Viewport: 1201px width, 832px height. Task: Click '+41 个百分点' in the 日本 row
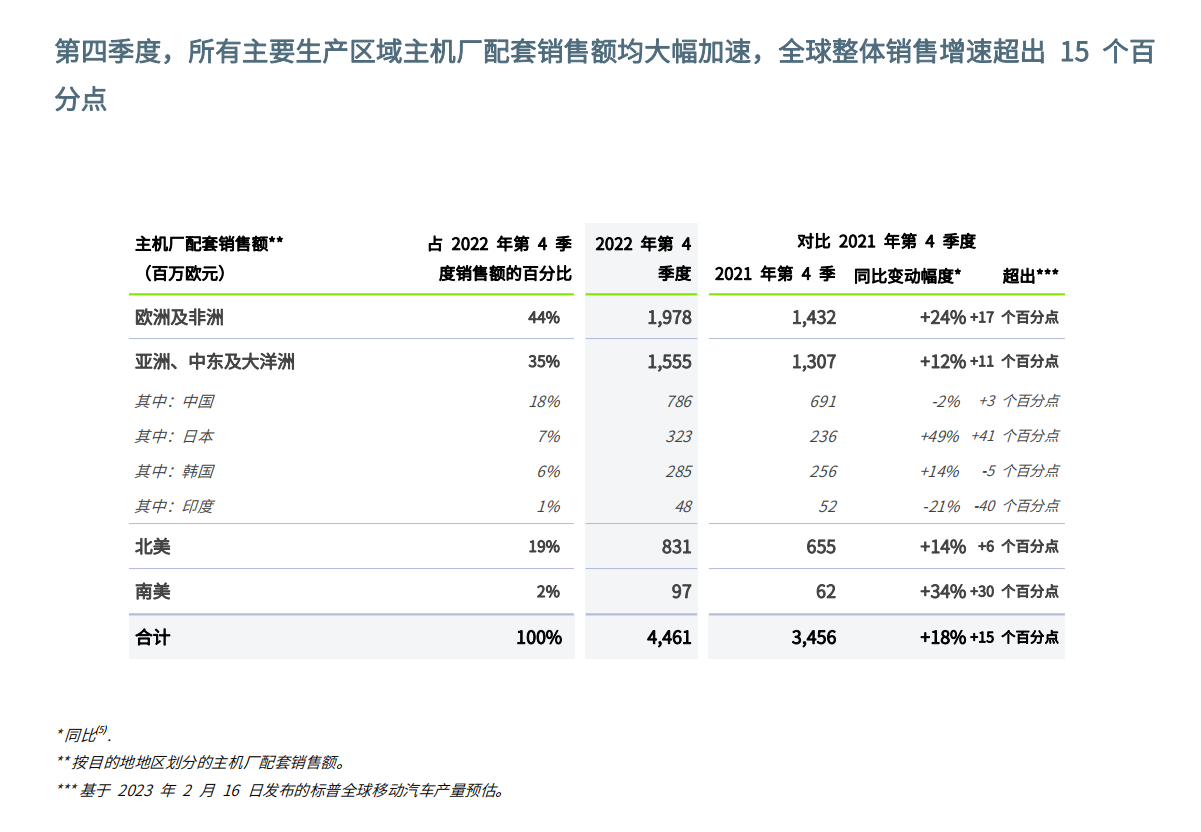pyautogui.click(x=1015, y=436)
